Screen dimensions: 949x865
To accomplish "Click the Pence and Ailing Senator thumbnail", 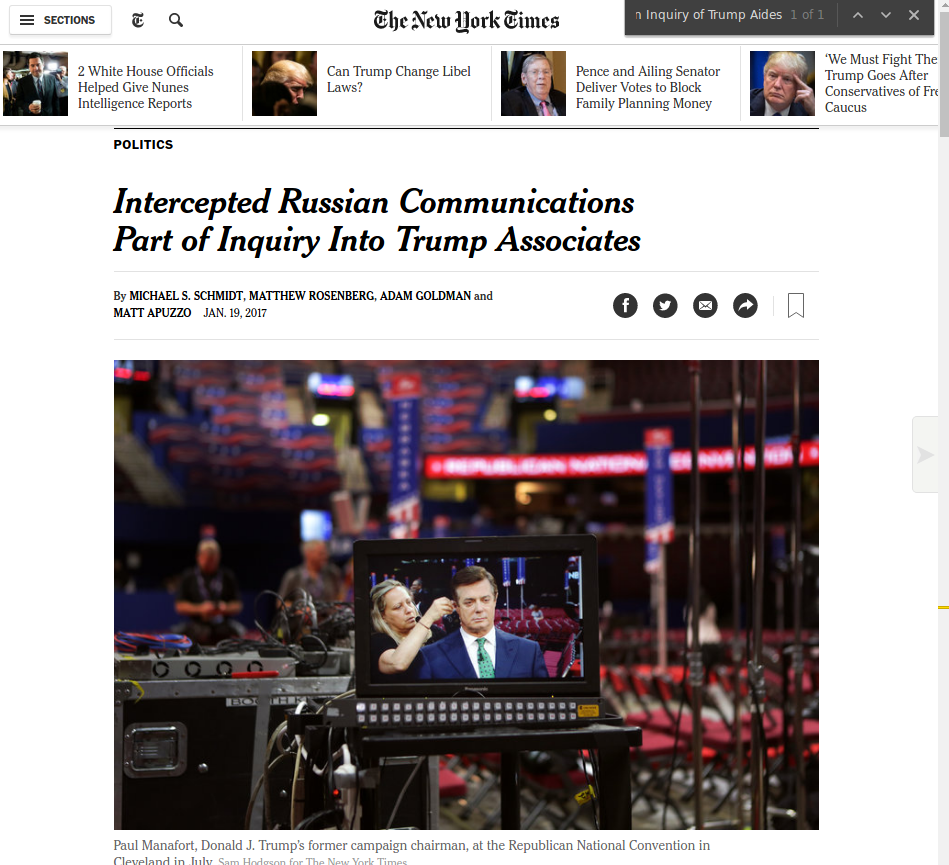I will point(533,84).
